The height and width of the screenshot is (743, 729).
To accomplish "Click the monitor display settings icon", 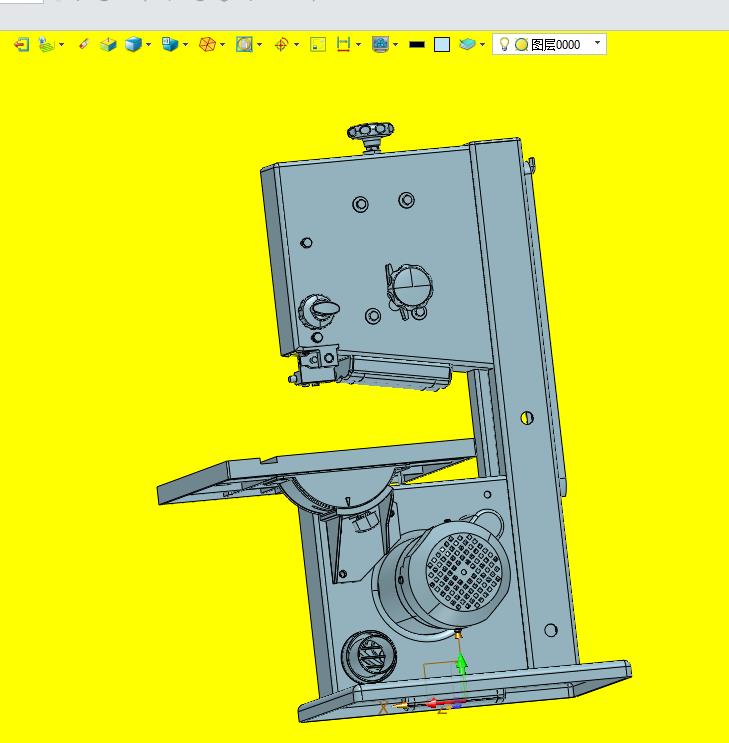I will (x=381, y=45).
